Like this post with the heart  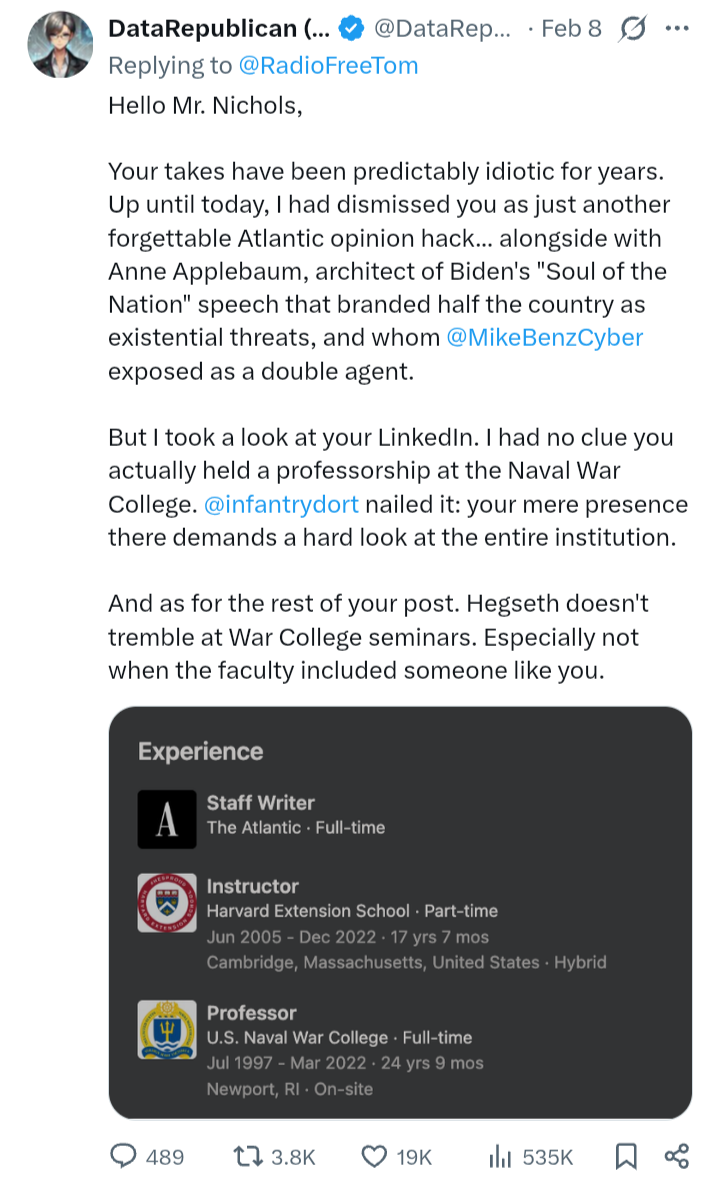click(374, 1157)
